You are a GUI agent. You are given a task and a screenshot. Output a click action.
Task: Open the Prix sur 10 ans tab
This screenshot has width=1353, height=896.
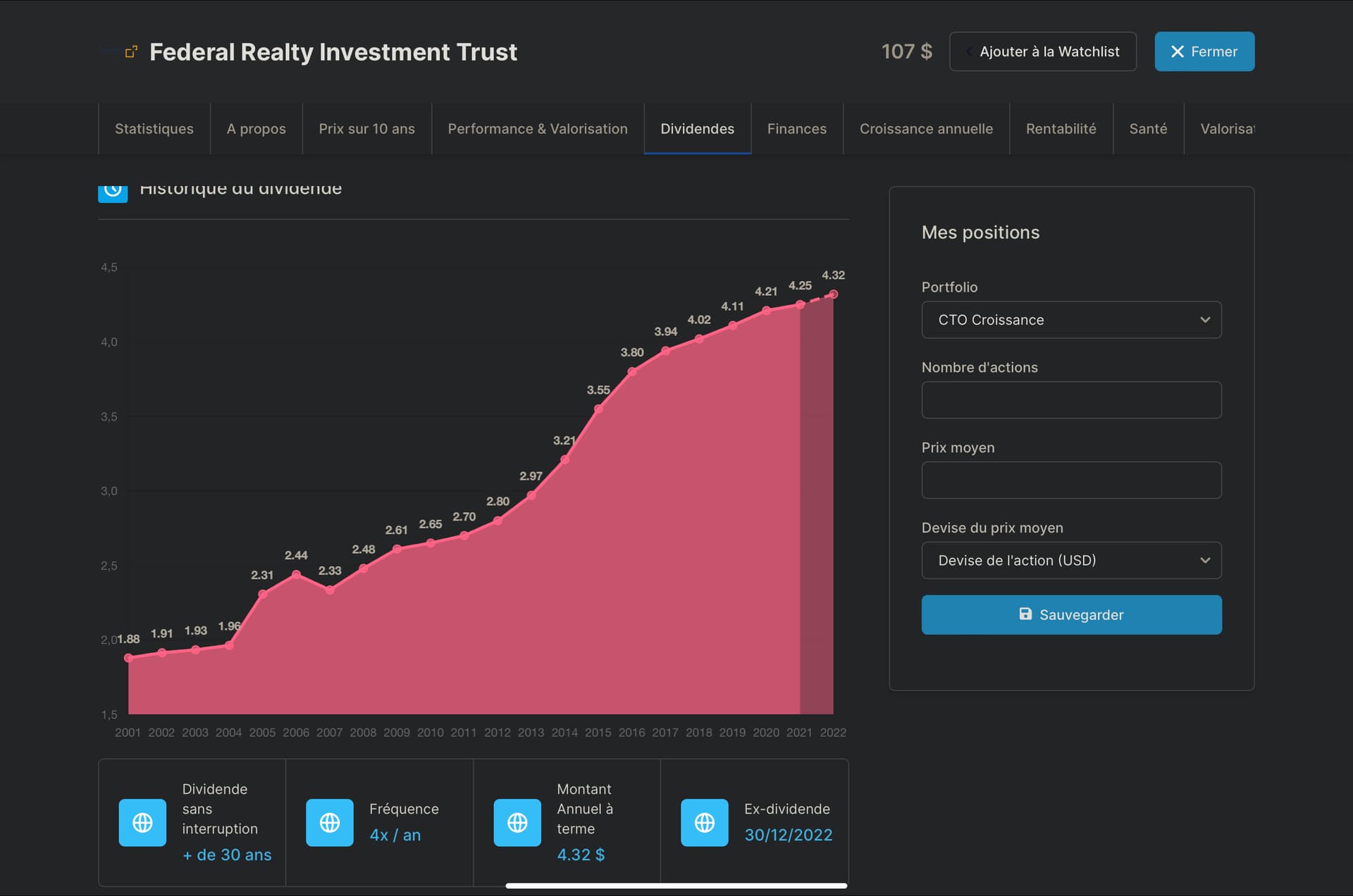[x=366, y=128]
